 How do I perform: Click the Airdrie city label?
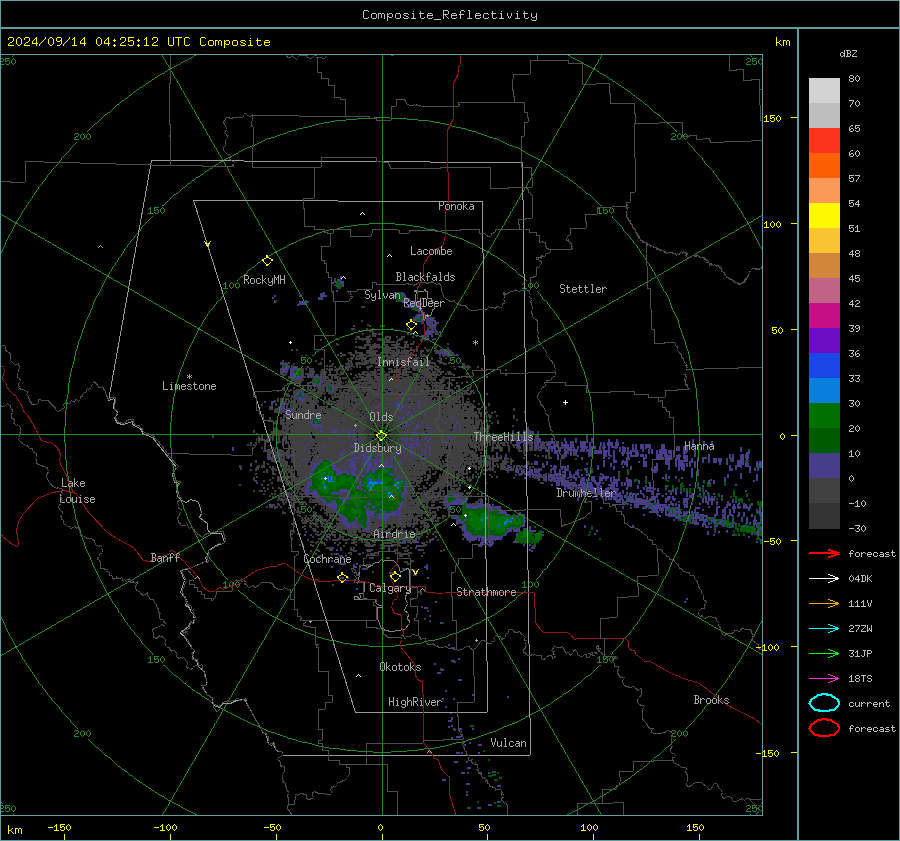[x=394, y=534]
